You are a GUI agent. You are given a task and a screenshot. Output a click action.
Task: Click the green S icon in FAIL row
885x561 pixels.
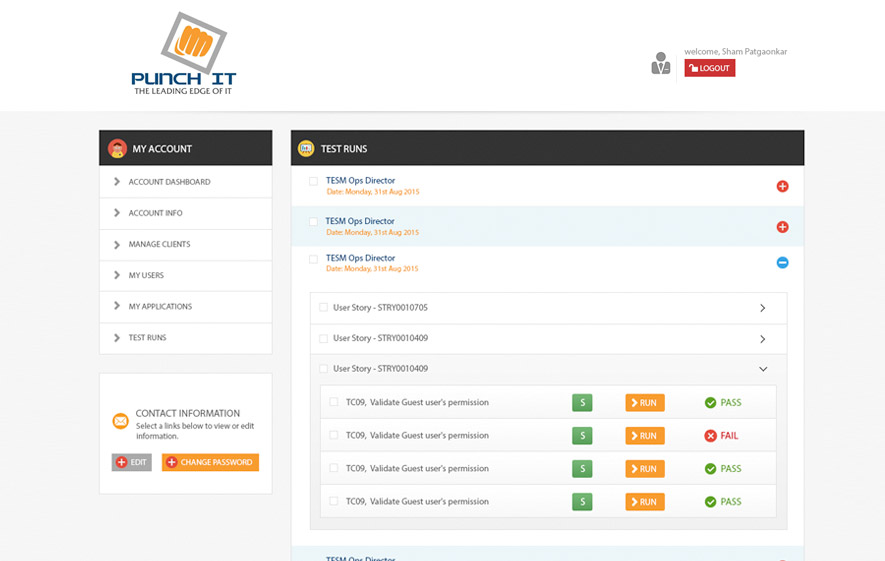(581, 436)
